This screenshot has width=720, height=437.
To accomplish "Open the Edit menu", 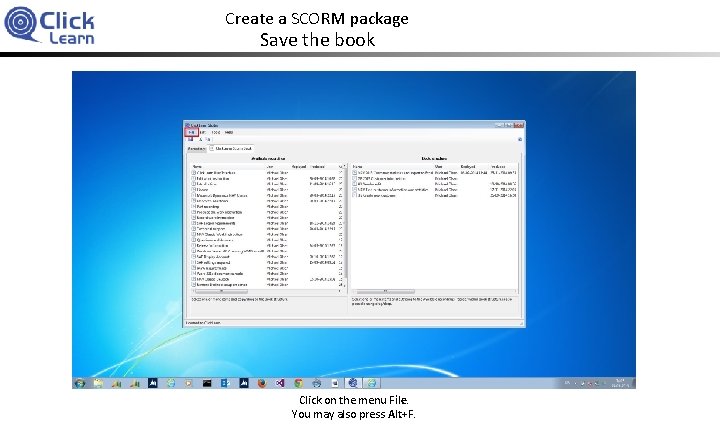I will point(203,132).
